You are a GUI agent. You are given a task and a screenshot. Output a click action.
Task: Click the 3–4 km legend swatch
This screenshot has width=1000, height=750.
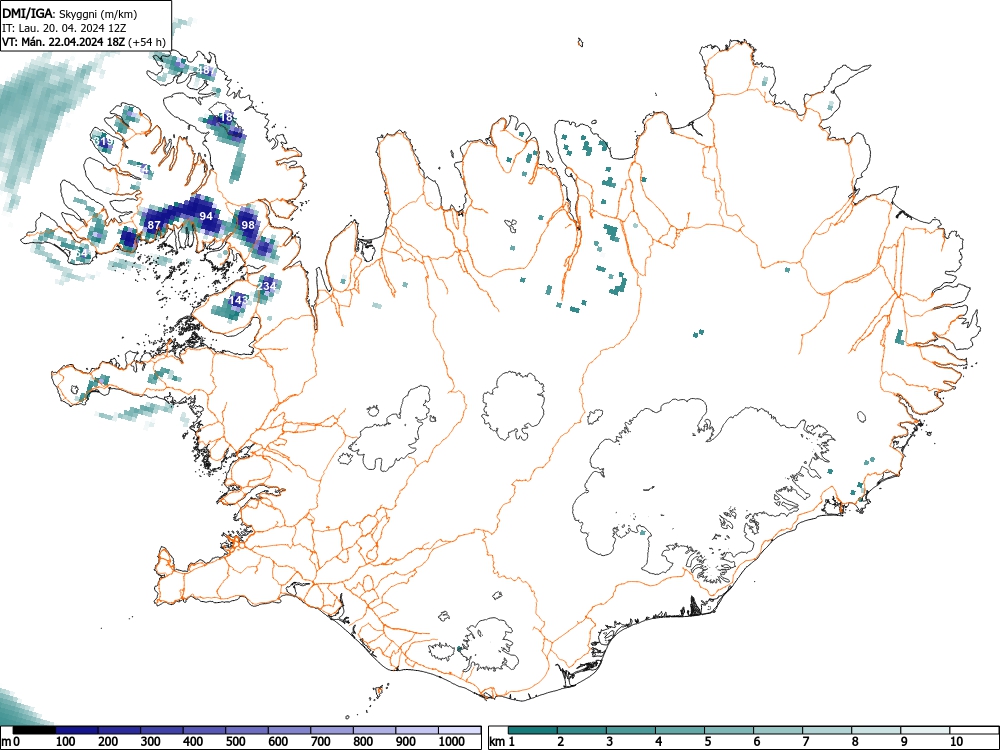point(631,730)
